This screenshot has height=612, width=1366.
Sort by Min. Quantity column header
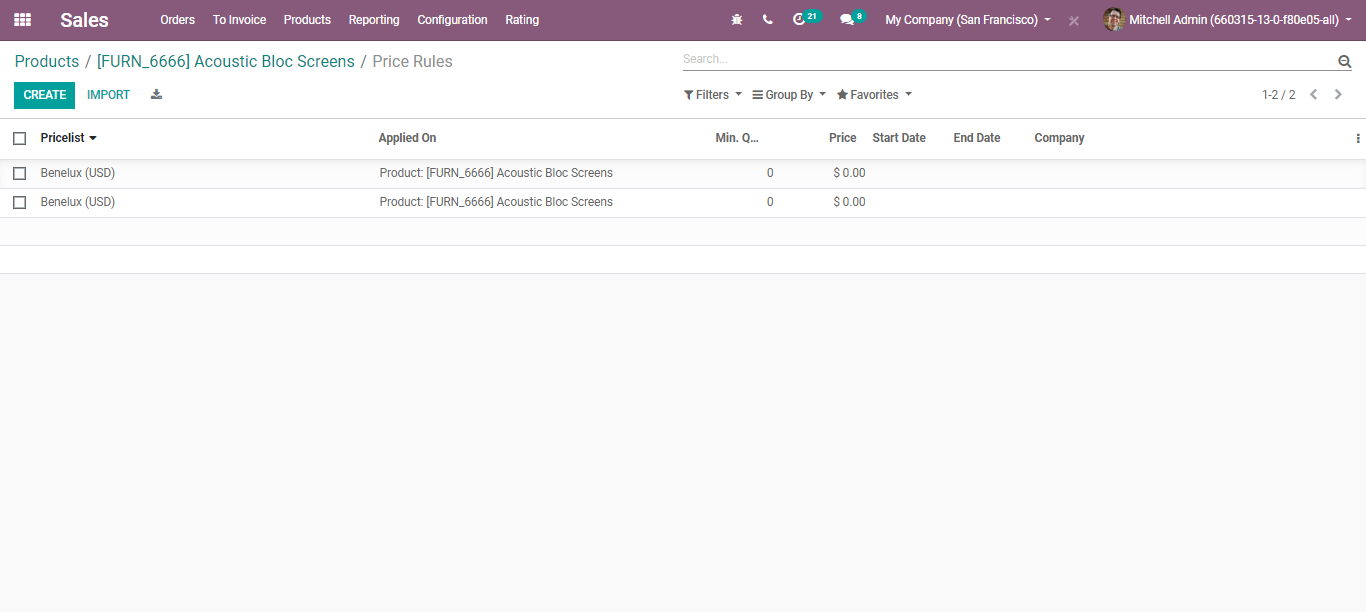(x=737, y=138)
